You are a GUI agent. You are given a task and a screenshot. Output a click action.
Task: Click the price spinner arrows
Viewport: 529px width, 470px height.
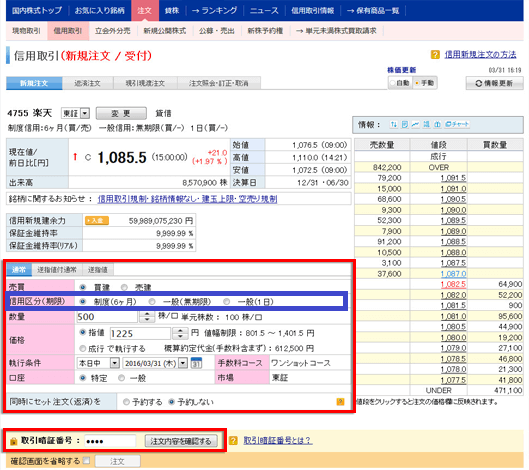point(180,333)
